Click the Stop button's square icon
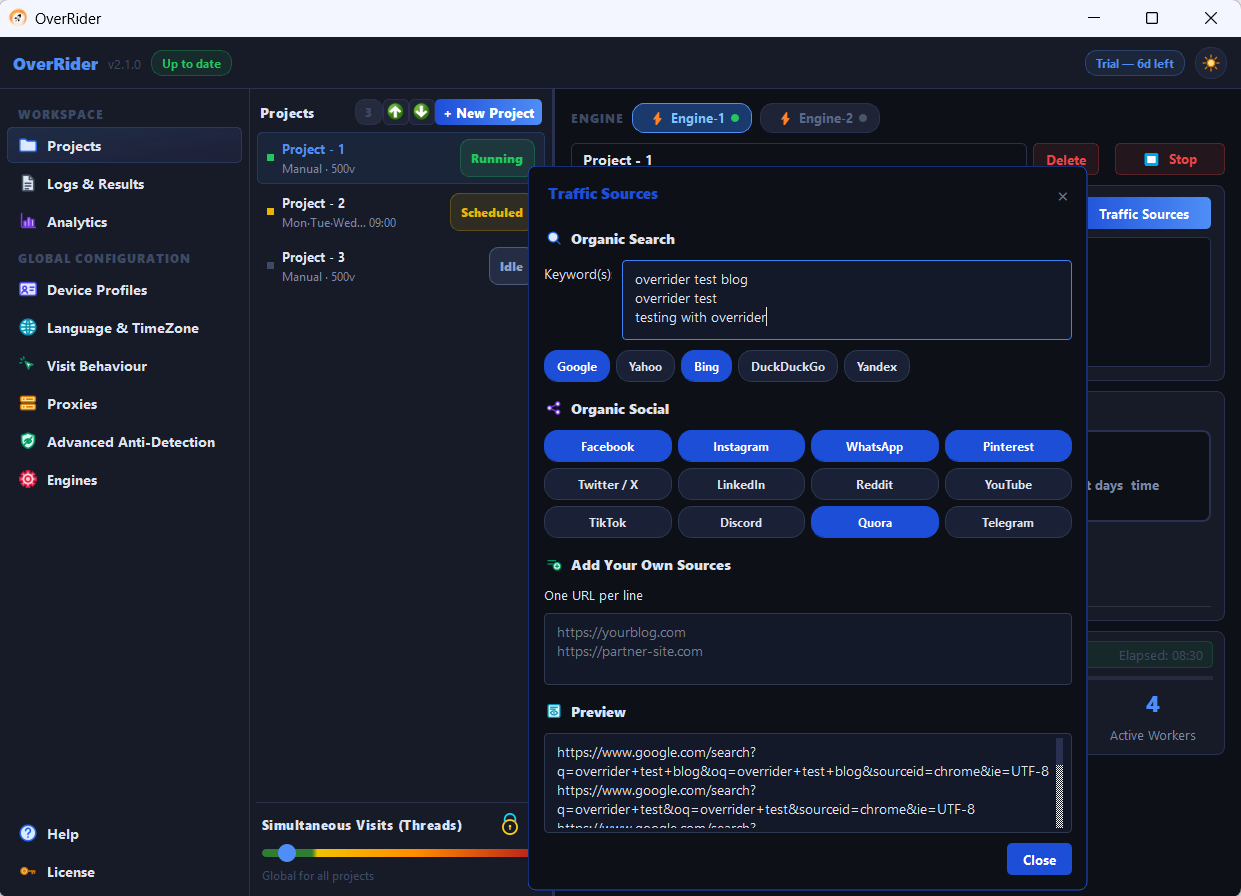Screen dimensions: 1241x896 click(x=1152, y=160)
